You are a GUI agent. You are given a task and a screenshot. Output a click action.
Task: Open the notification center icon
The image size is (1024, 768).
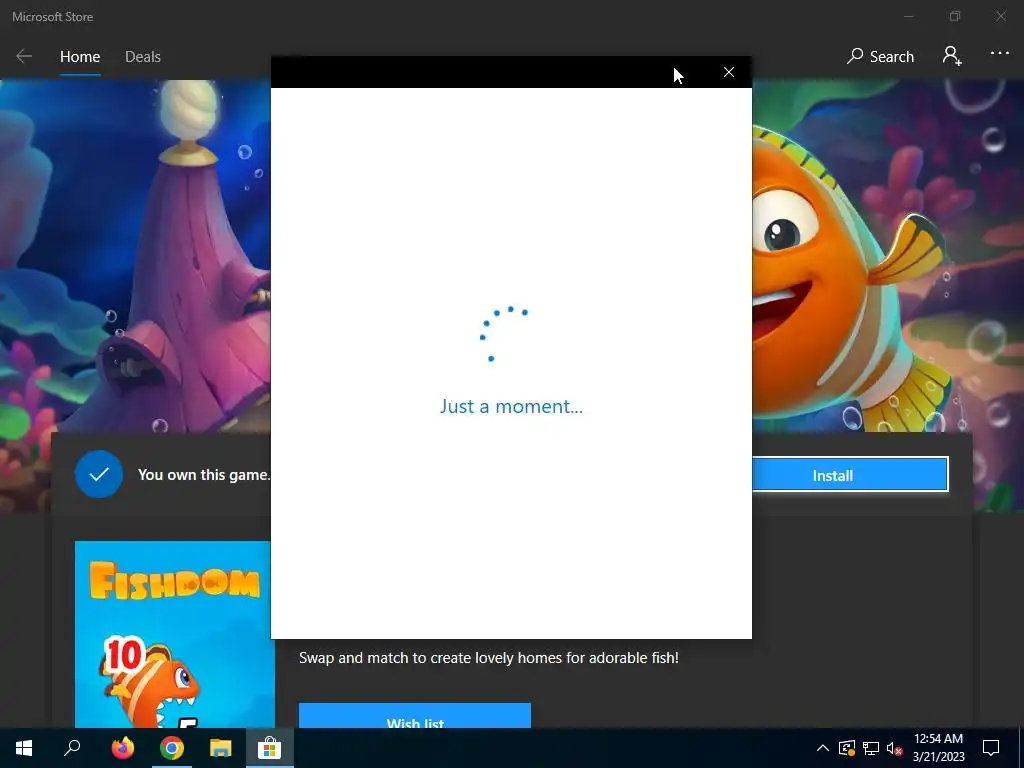pos(991,748)
